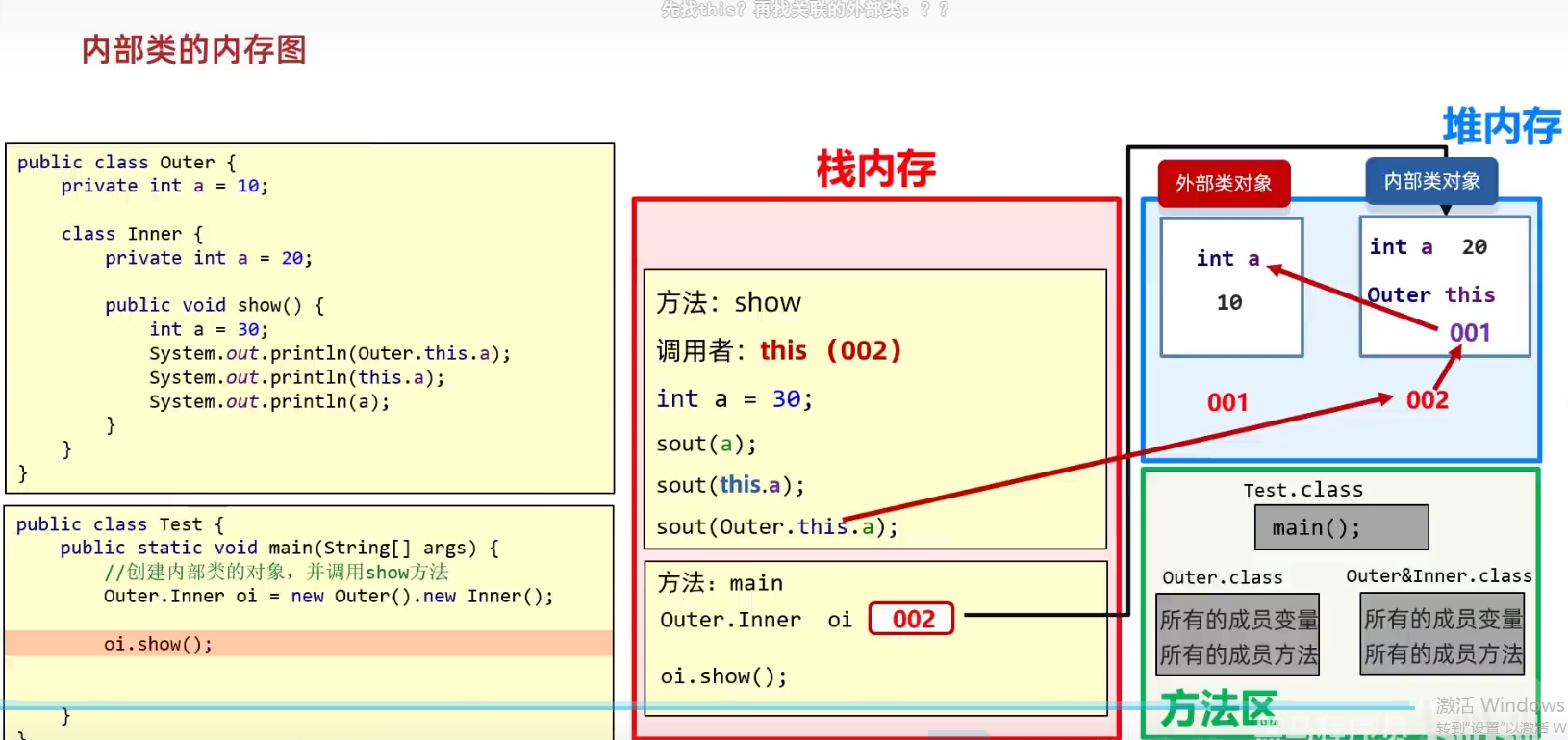1568x740 pixels.
Task: Click the "Test.class" label
Action: coord(1303,490)
